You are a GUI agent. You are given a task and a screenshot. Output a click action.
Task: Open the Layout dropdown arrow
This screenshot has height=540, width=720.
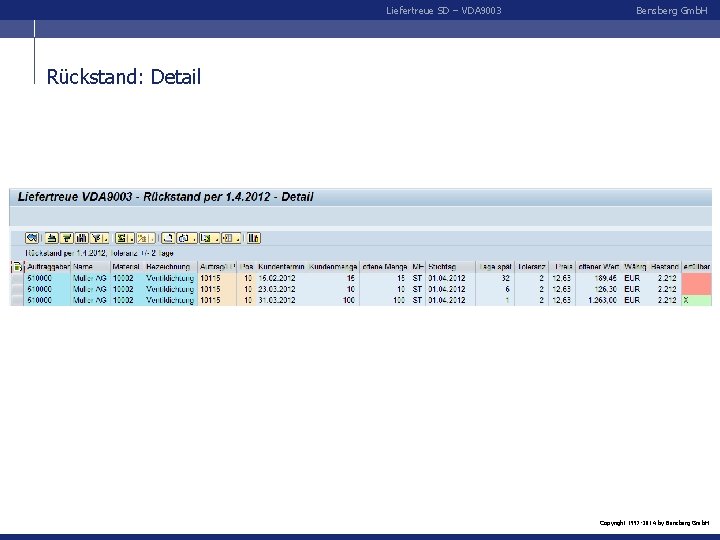pyautogui.click(x=238, y=238)
